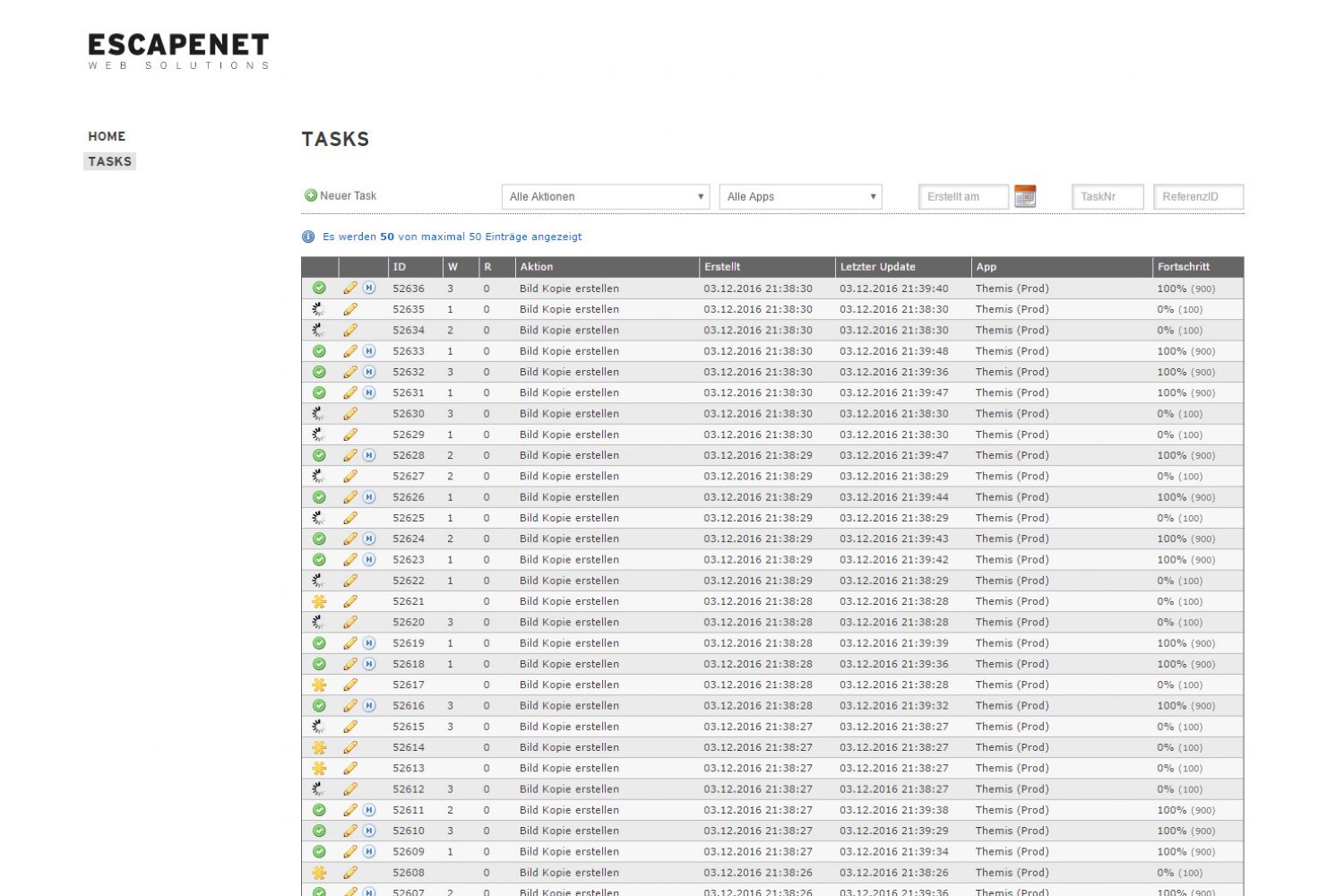Click the blue restart icon for task 52633

point(369,351)
